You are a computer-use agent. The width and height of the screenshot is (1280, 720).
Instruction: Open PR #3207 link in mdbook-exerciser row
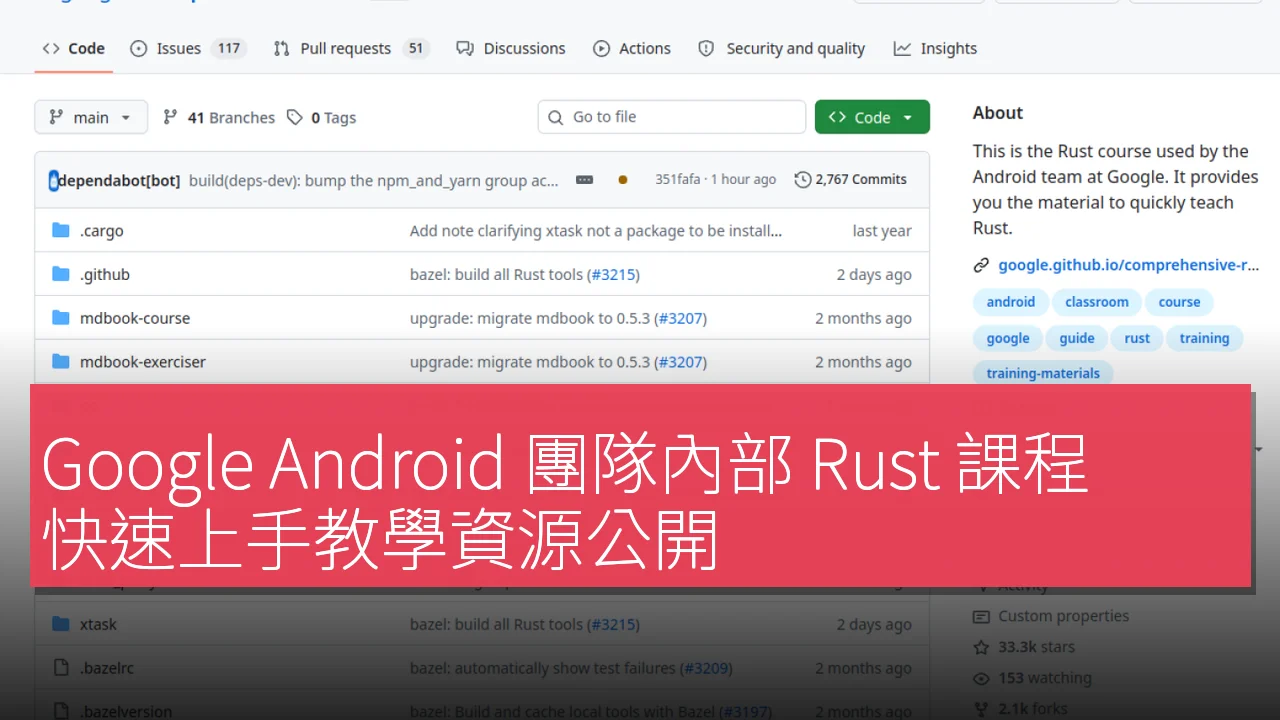(x=680, y=362)
